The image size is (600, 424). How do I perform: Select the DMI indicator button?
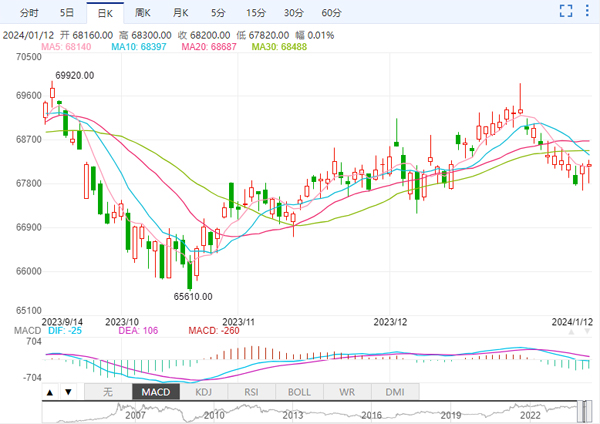(395, 392)
